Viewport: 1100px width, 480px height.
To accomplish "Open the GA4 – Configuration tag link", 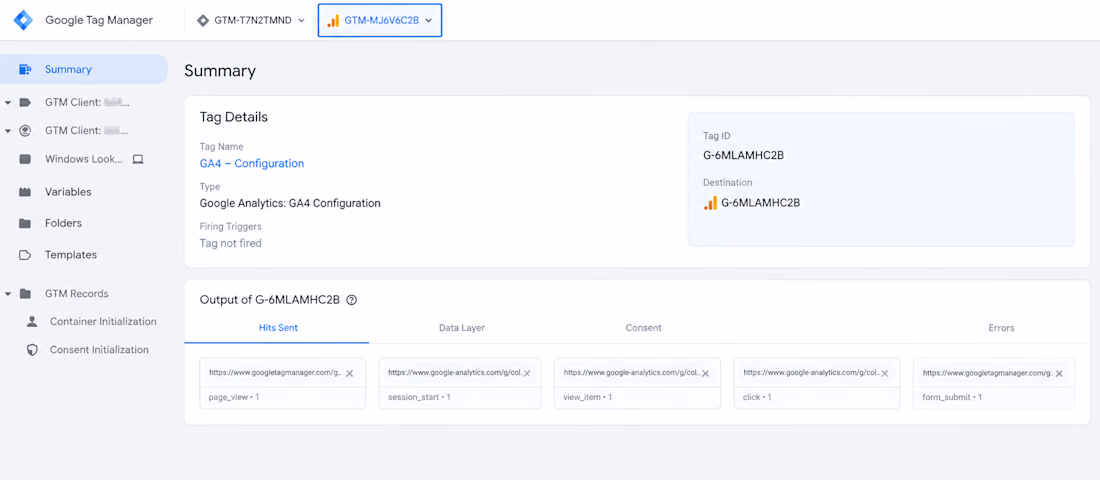I will tap(252, 164).
